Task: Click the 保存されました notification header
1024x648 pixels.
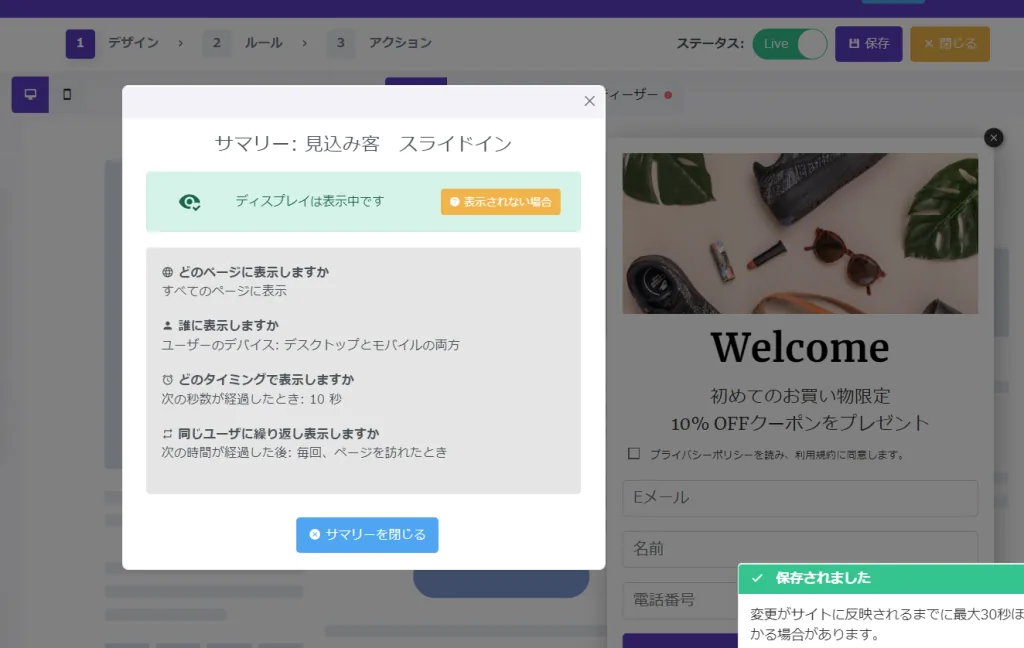Action: click(881, 578)
